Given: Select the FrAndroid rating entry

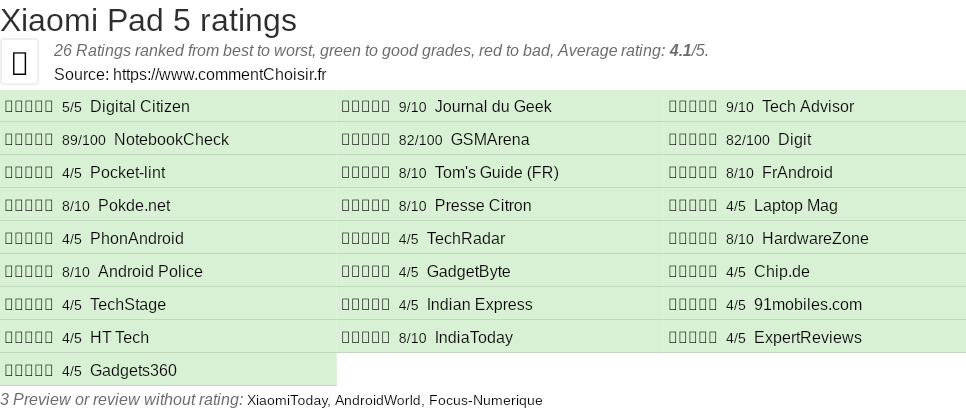Looking at the screenshot, I should pyautogui.click(x=797, y=173).
